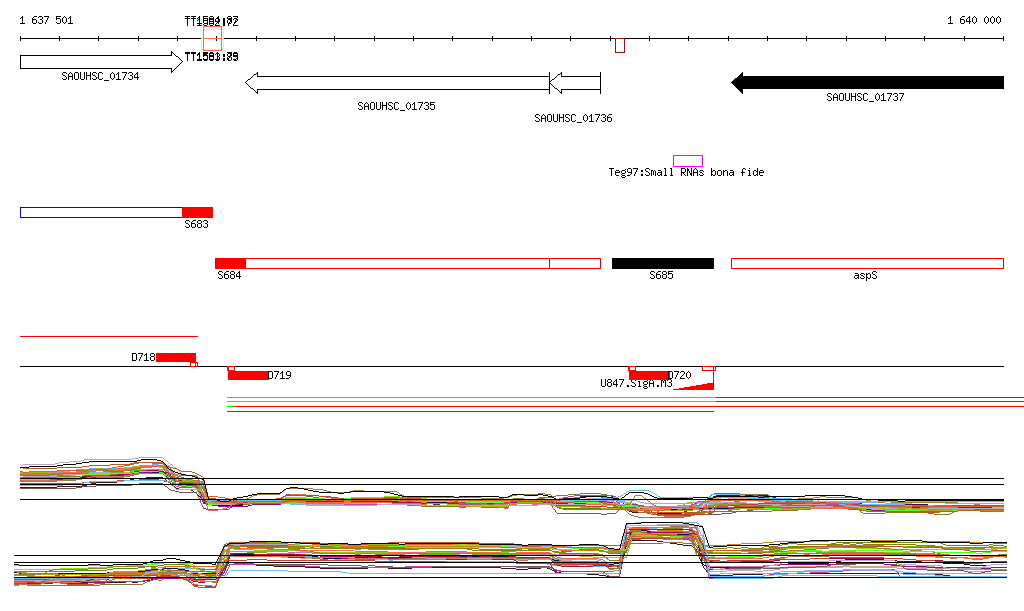Select the long SAOUHSC_01735 gene arrow
This screenshot has width=1024, height=611.
coord(398,83)
